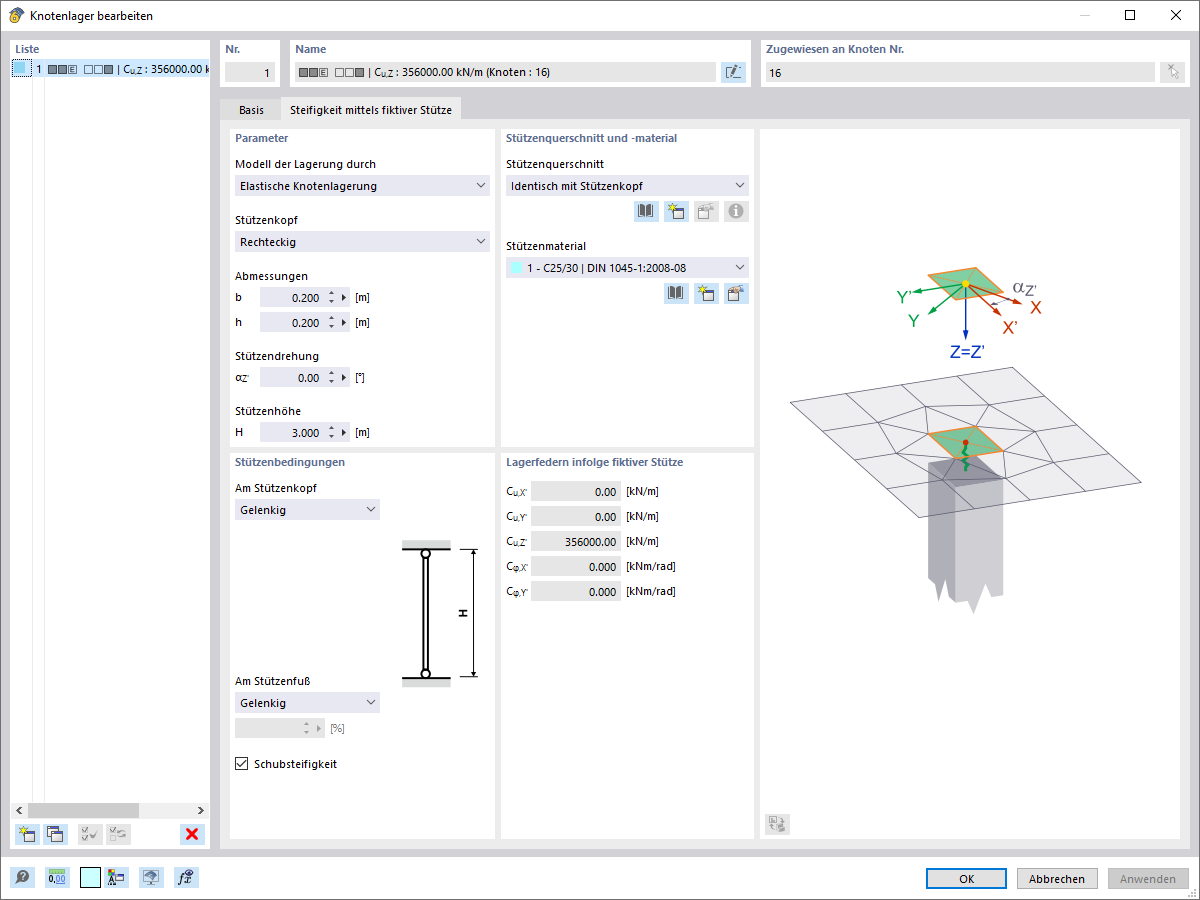
Task: Click the view toggle icon below 3D preview
Action: [x=777, y=823]
